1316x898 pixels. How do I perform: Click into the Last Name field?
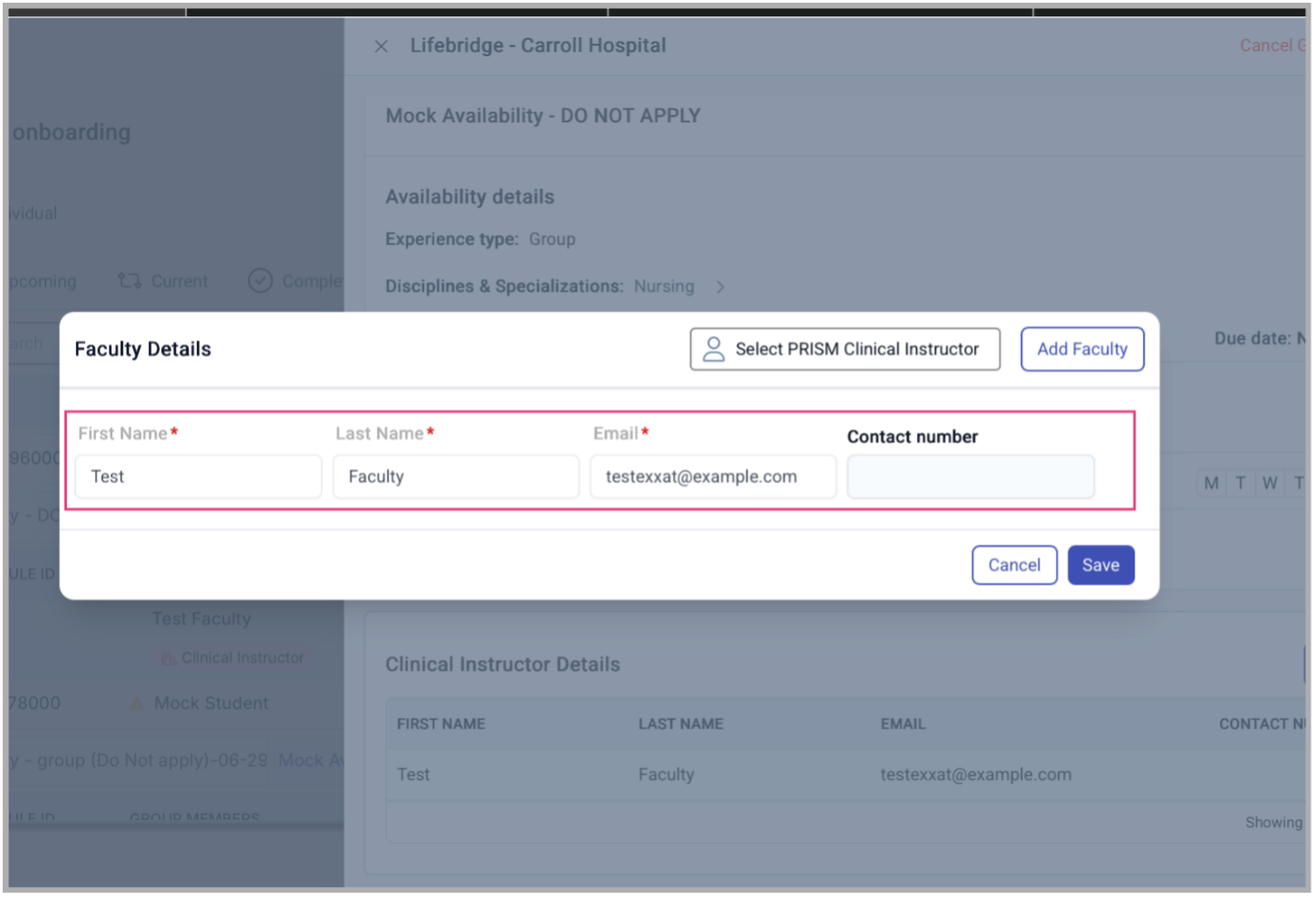455,477
